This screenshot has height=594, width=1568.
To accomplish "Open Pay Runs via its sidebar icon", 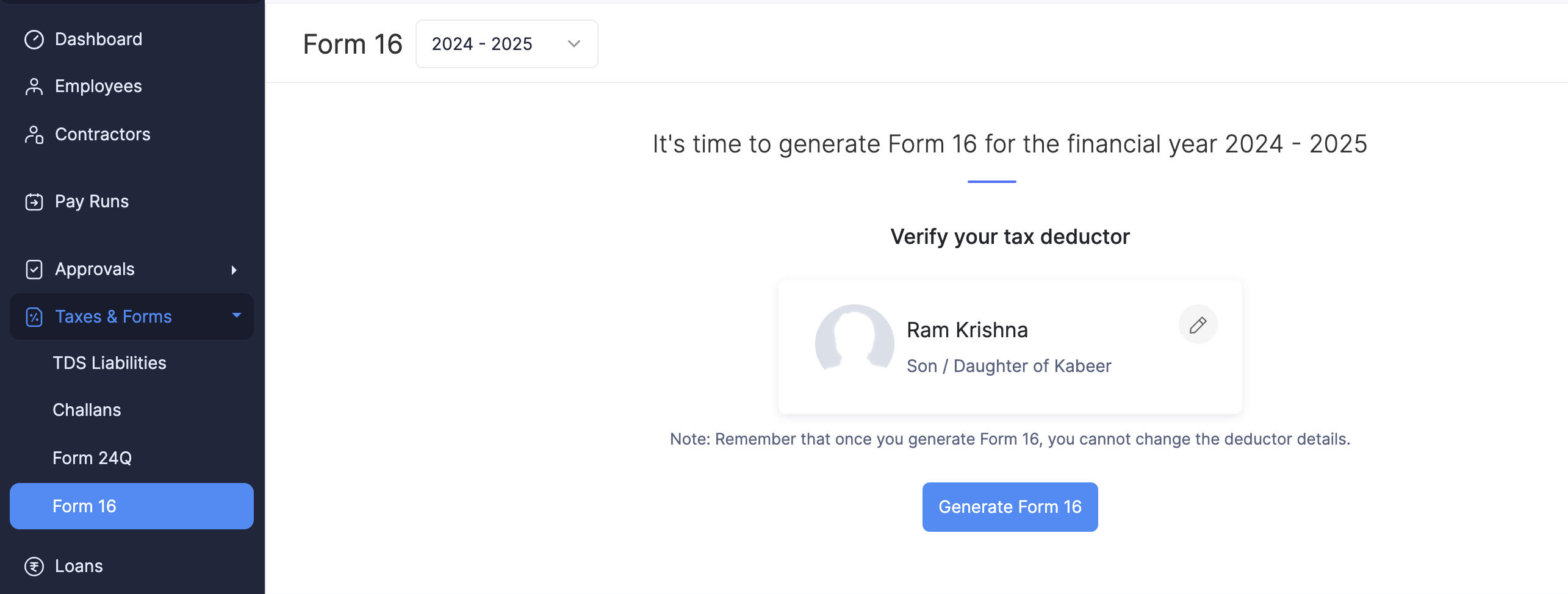I will coord(34,201).
